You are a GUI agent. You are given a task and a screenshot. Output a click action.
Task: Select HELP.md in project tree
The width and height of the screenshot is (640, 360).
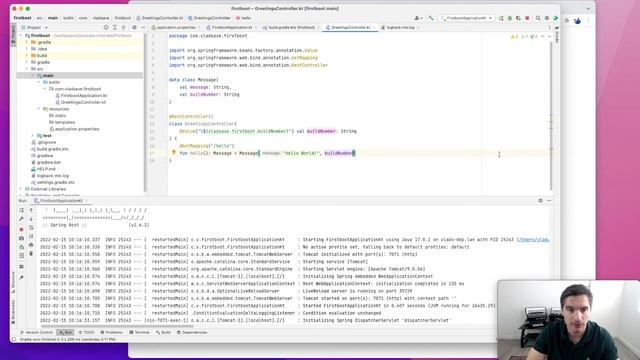tap(43, 169)
